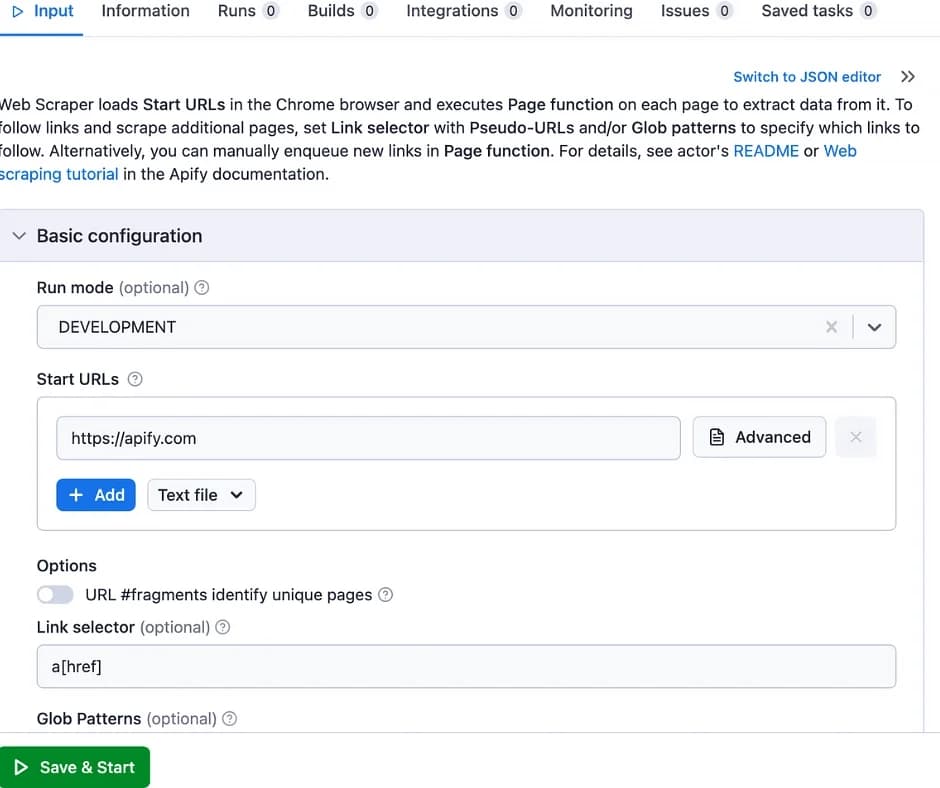Remove the apify.com start URL via X icon
This screenshot has height=788, width=940.
(855, 437)
